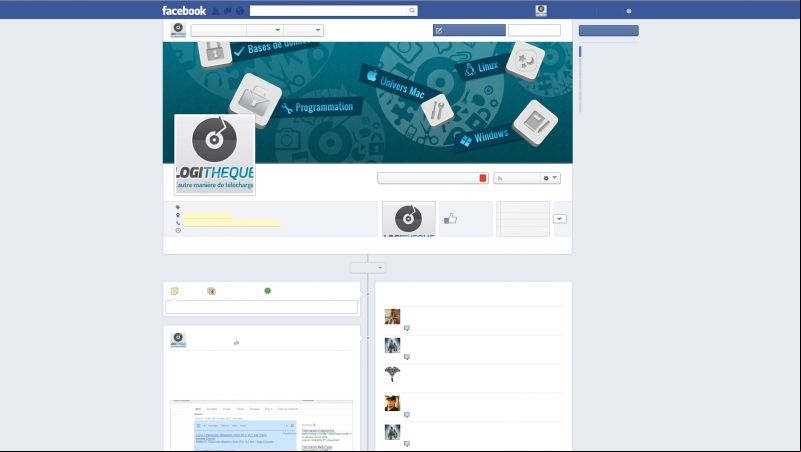This screenshot has width=801, height=452.
Task: Click the comment icon under the cap-wearing man avatar
Action: point(407,415)
